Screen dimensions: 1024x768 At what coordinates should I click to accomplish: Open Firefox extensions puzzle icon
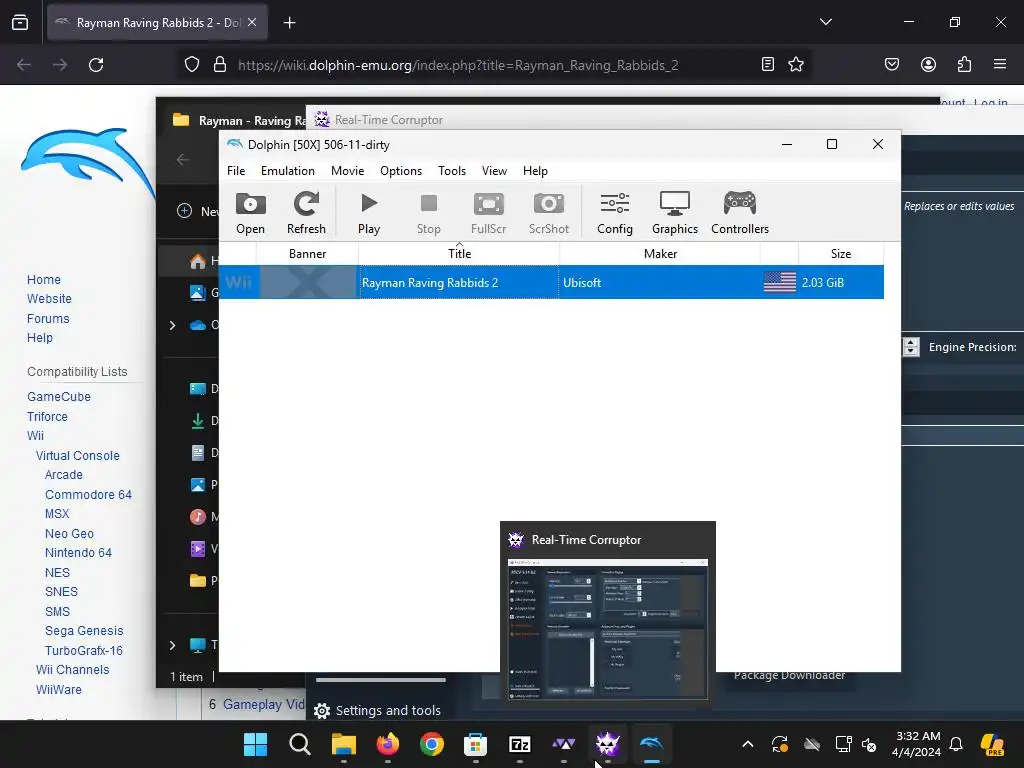(964, 64)
